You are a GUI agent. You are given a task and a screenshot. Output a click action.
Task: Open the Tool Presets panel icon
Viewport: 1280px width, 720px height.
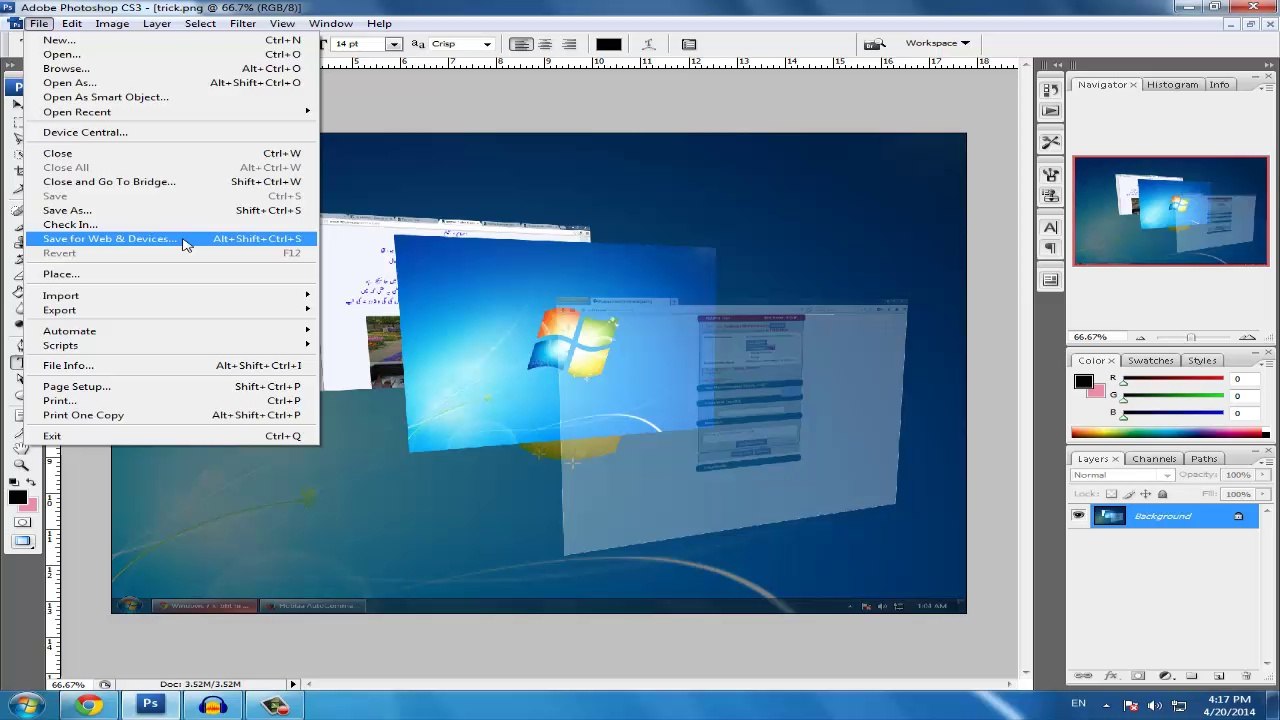(1050, 143)
